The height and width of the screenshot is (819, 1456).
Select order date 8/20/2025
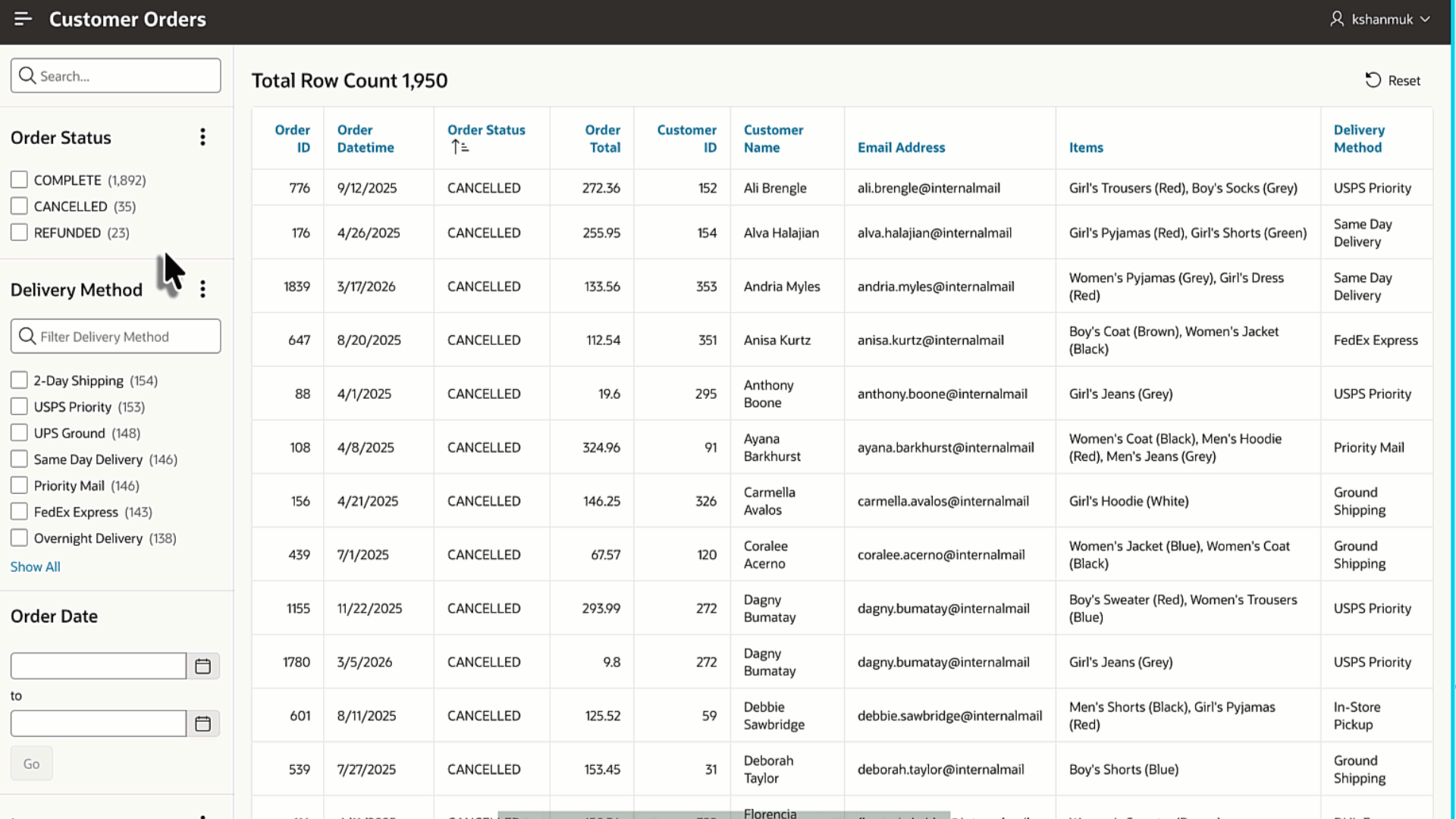point(369,340)
